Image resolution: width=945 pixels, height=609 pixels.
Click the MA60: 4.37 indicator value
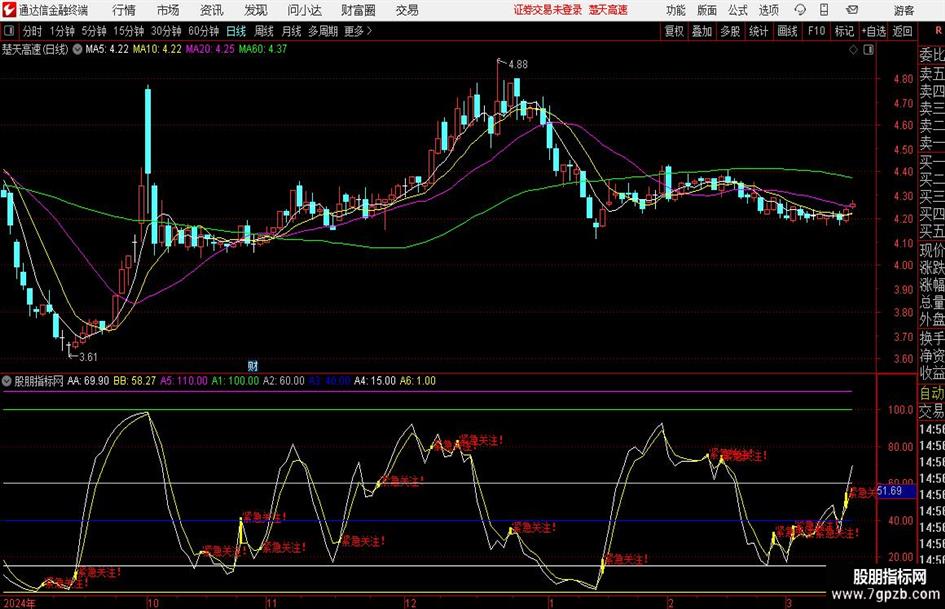coord(263,49)
